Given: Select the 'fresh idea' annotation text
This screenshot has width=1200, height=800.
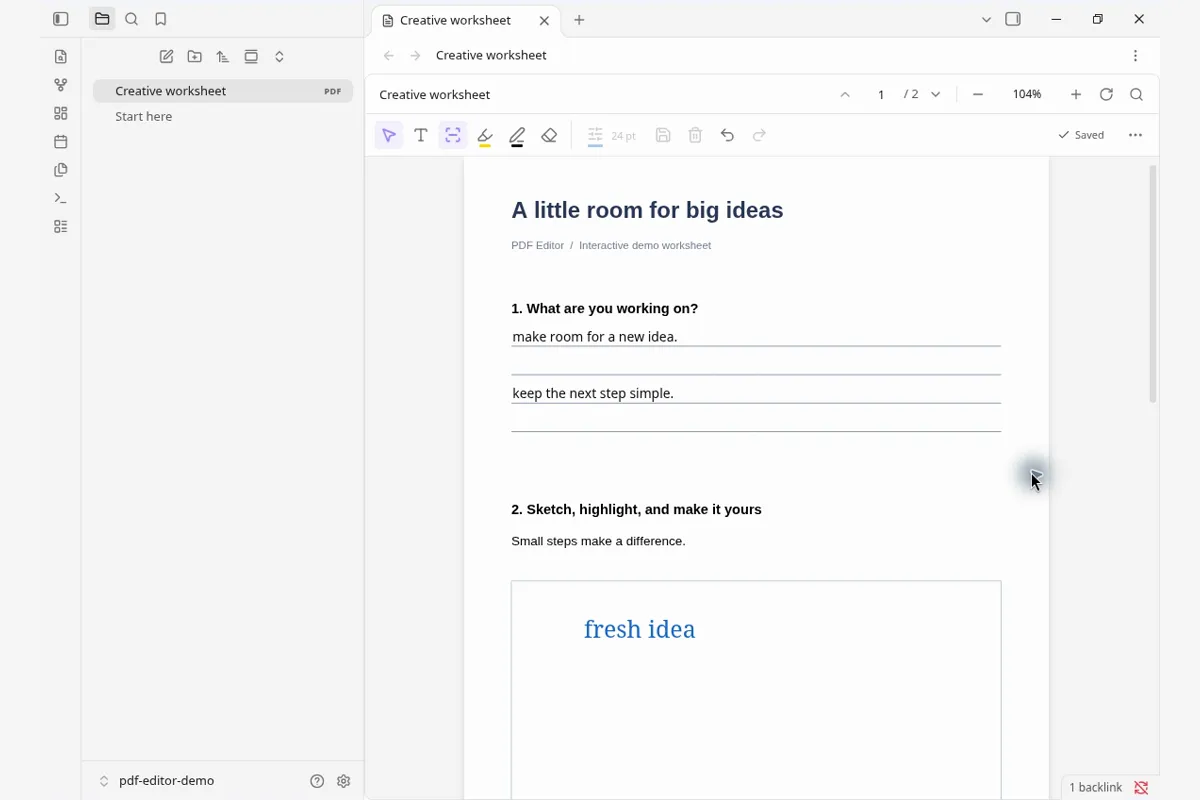Looking at the screenshot, I should pos(639,629).
